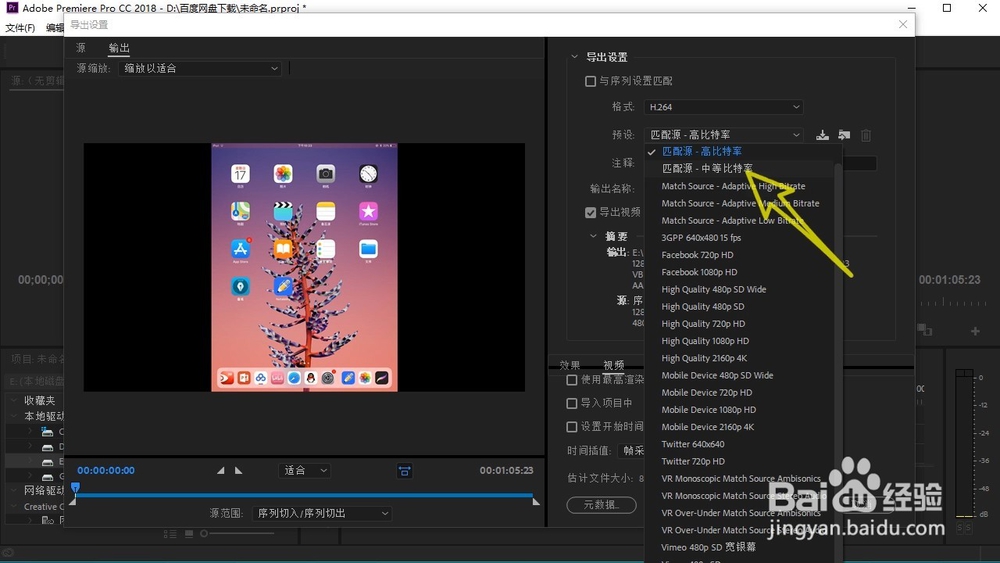The height and width of the screenshot is (563, 1000).
Task: Click the set in point triangle icon
Action: (x=221, y=471)
